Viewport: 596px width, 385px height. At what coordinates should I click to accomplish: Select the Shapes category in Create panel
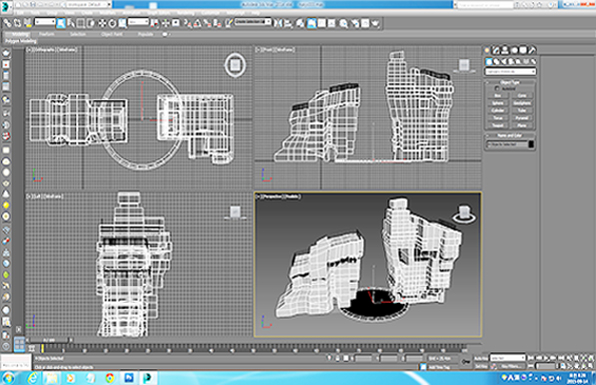(496, 62)
